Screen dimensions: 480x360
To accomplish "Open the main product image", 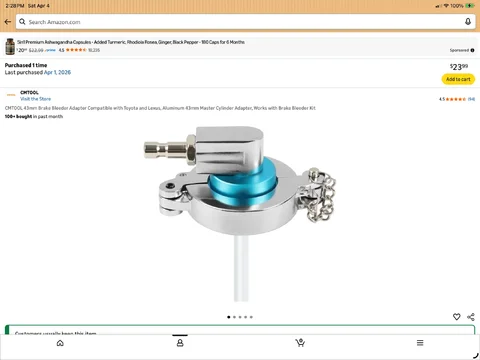I will tap(240, 213).
